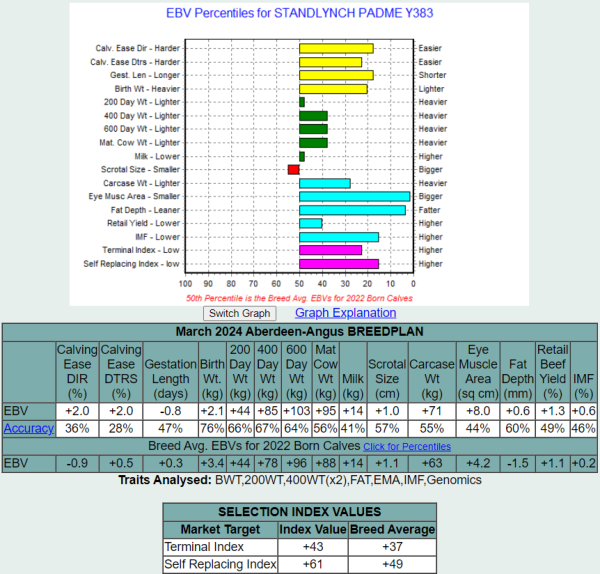This screenshot has height=574, width=600.
Task: Click the red Scrotal Size bar
Action: click(x=293, y=170)
